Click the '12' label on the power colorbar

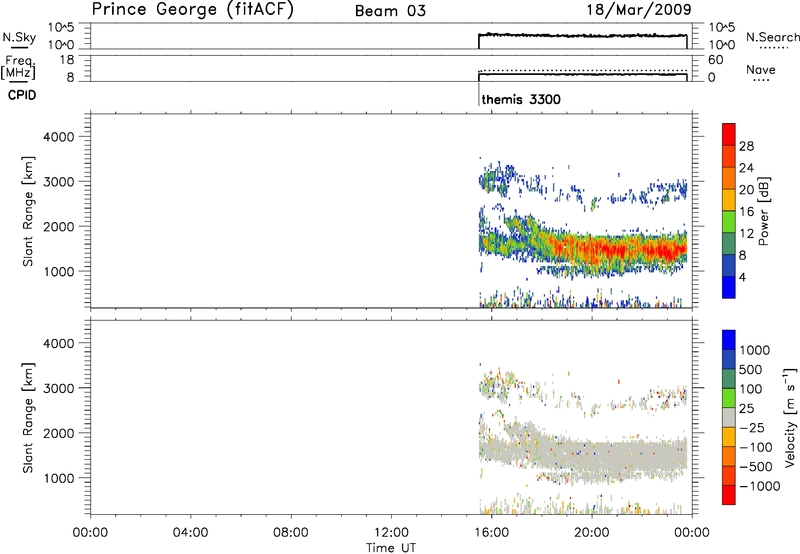pyautogui.click(x=746, y=234)
